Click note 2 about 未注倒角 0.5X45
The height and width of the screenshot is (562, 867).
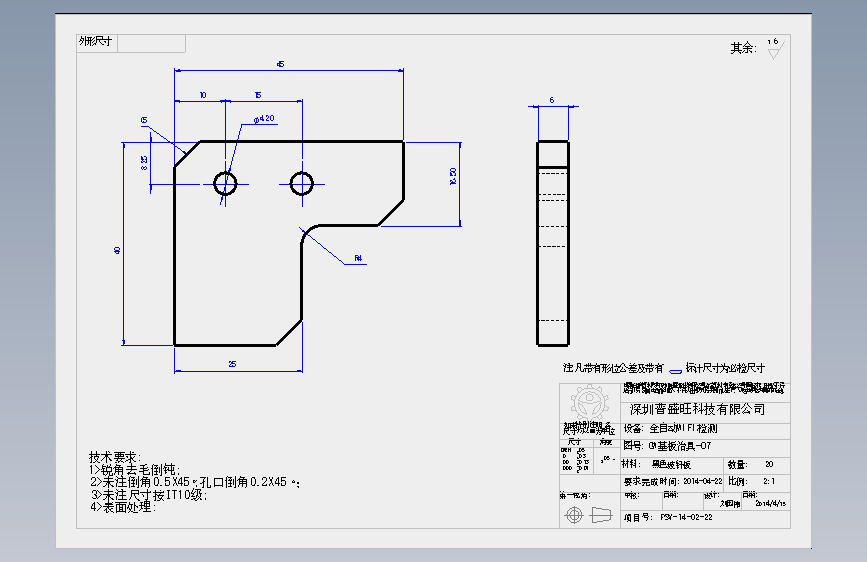click(x=195, y=482)
